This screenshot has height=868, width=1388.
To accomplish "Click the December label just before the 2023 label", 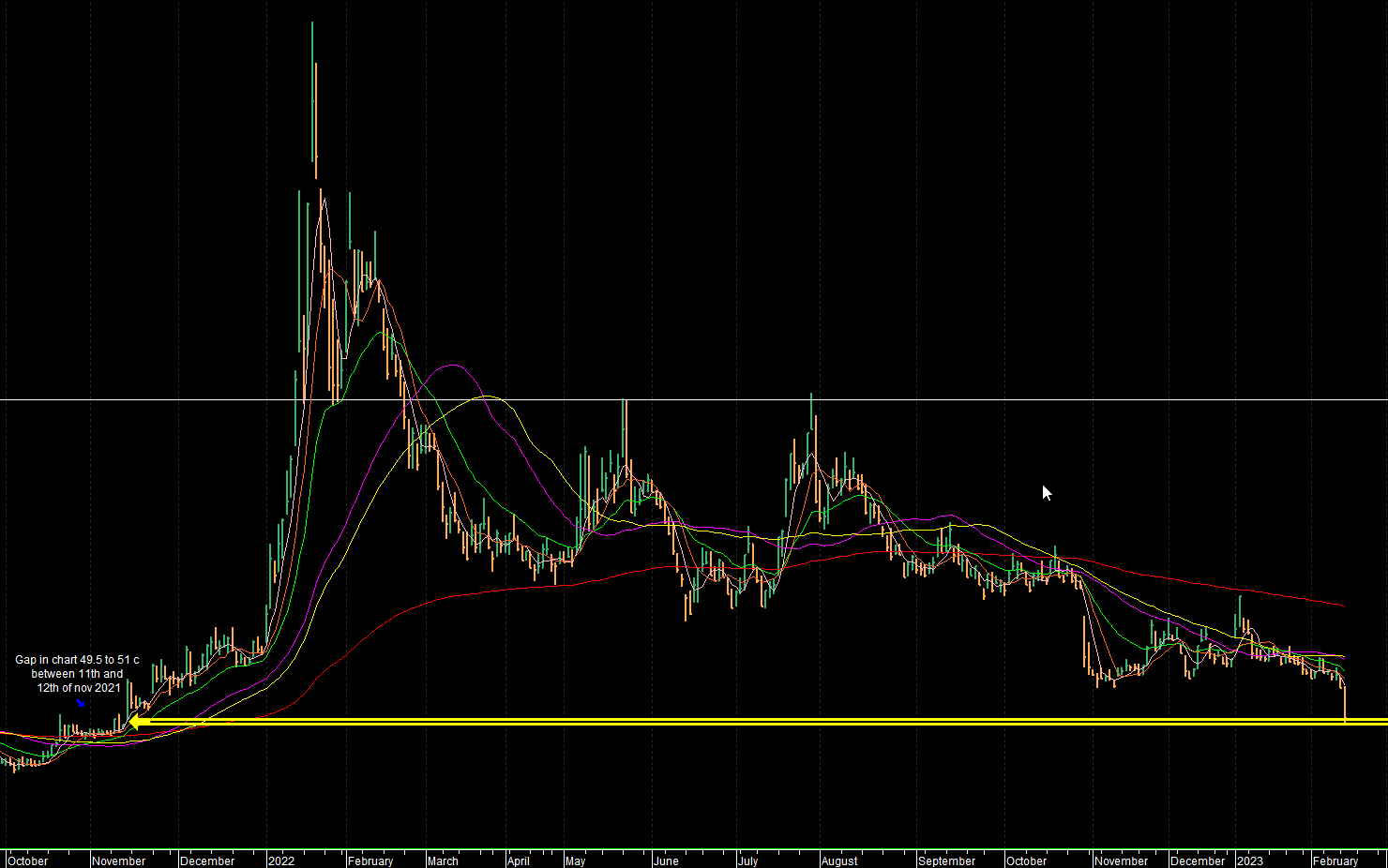I will pos(1198,861).
